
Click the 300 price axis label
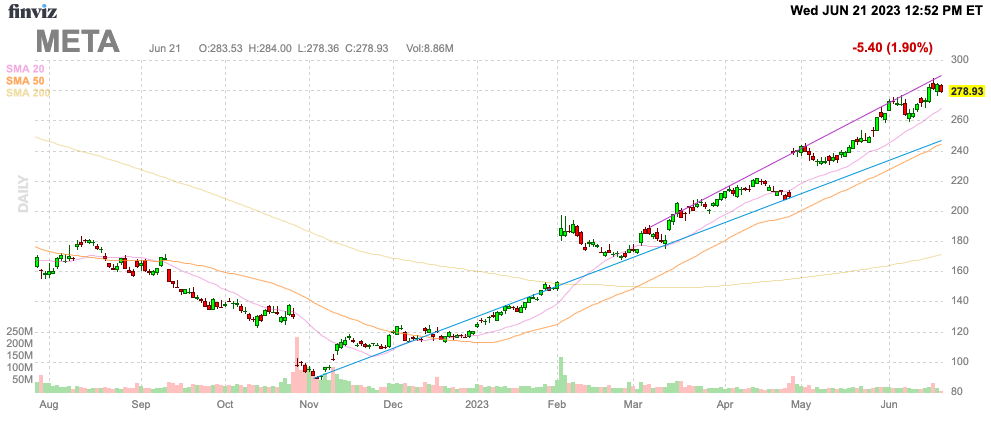point(960,60)
